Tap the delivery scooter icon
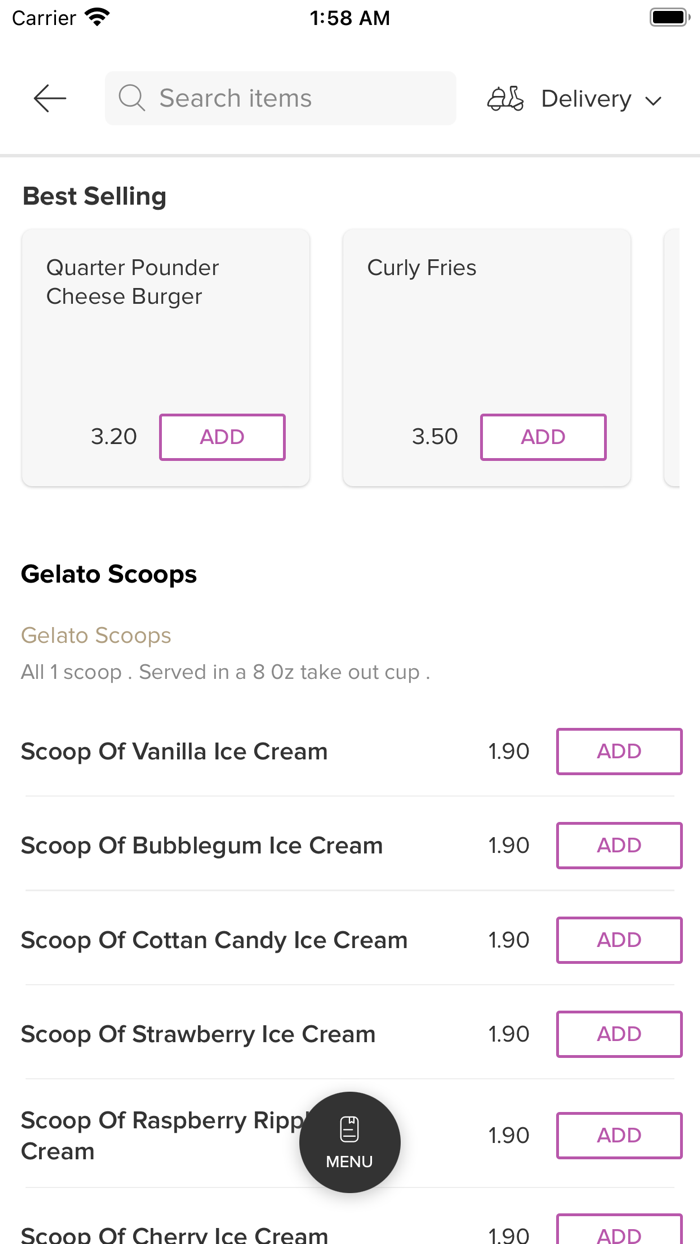 click(x=505, y=99)
